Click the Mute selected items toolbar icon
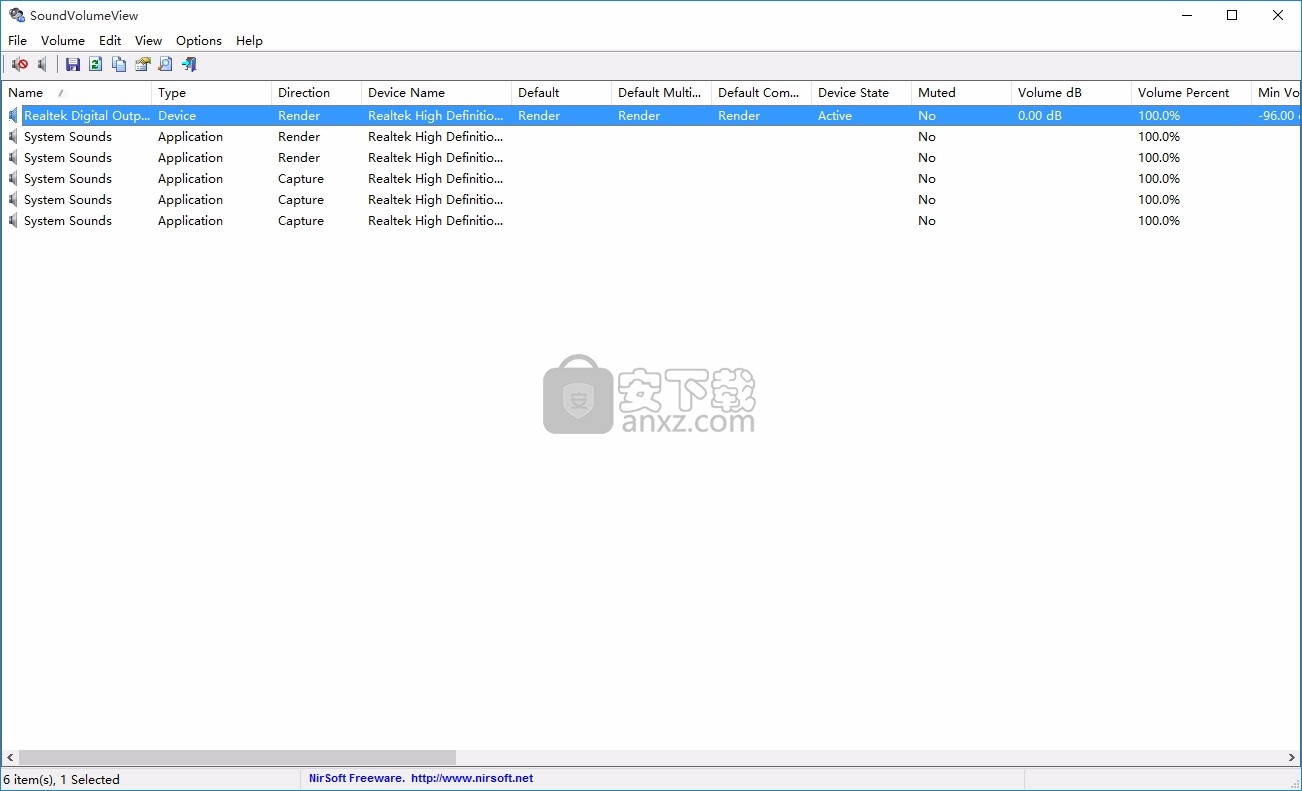The width and height of the screenshot is (1302, 791). [19, 64]
